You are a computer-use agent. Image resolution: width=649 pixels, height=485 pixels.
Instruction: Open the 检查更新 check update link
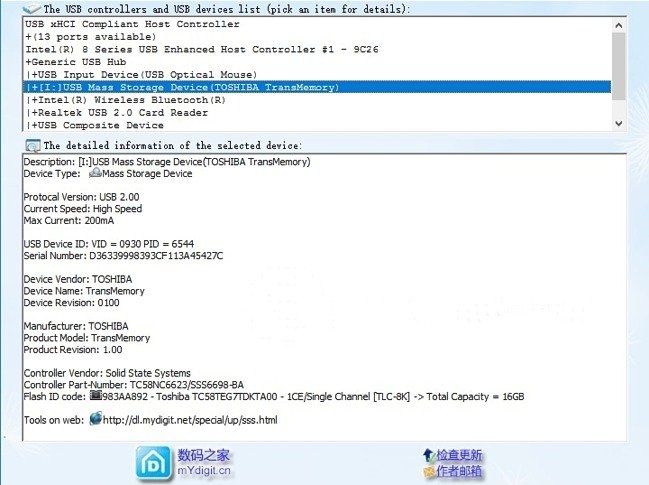(x=459, y=455)
